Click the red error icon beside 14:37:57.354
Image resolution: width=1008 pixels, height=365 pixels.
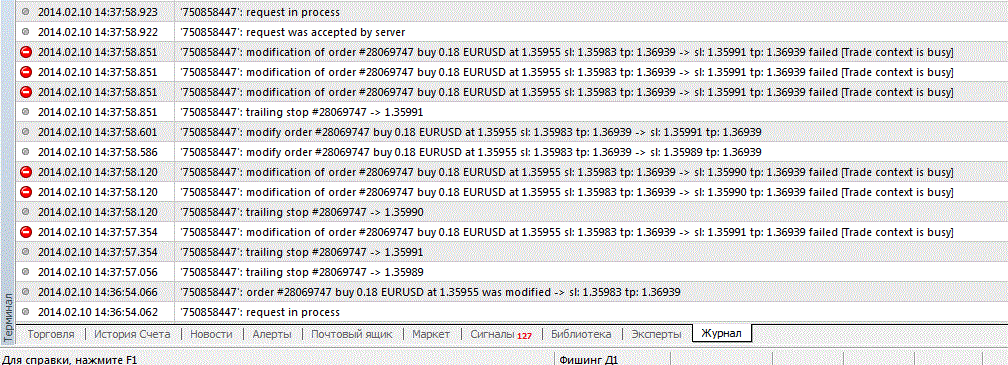26,231
